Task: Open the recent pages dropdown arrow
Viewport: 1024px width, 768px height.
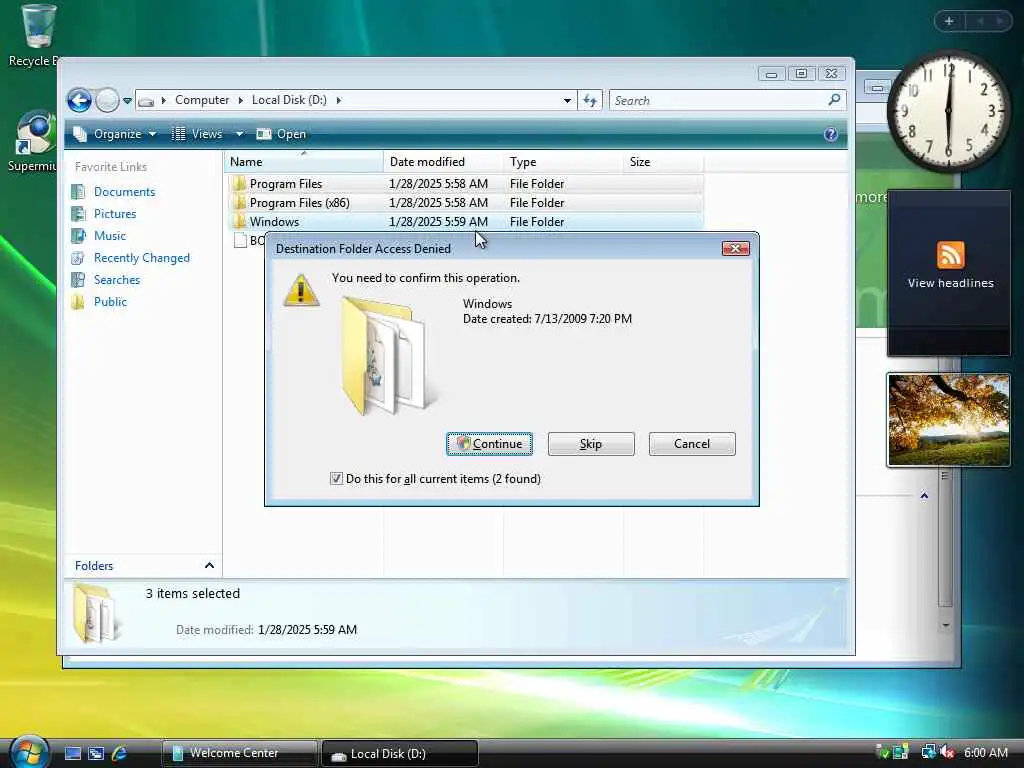Action: click(x=127, y=101)
